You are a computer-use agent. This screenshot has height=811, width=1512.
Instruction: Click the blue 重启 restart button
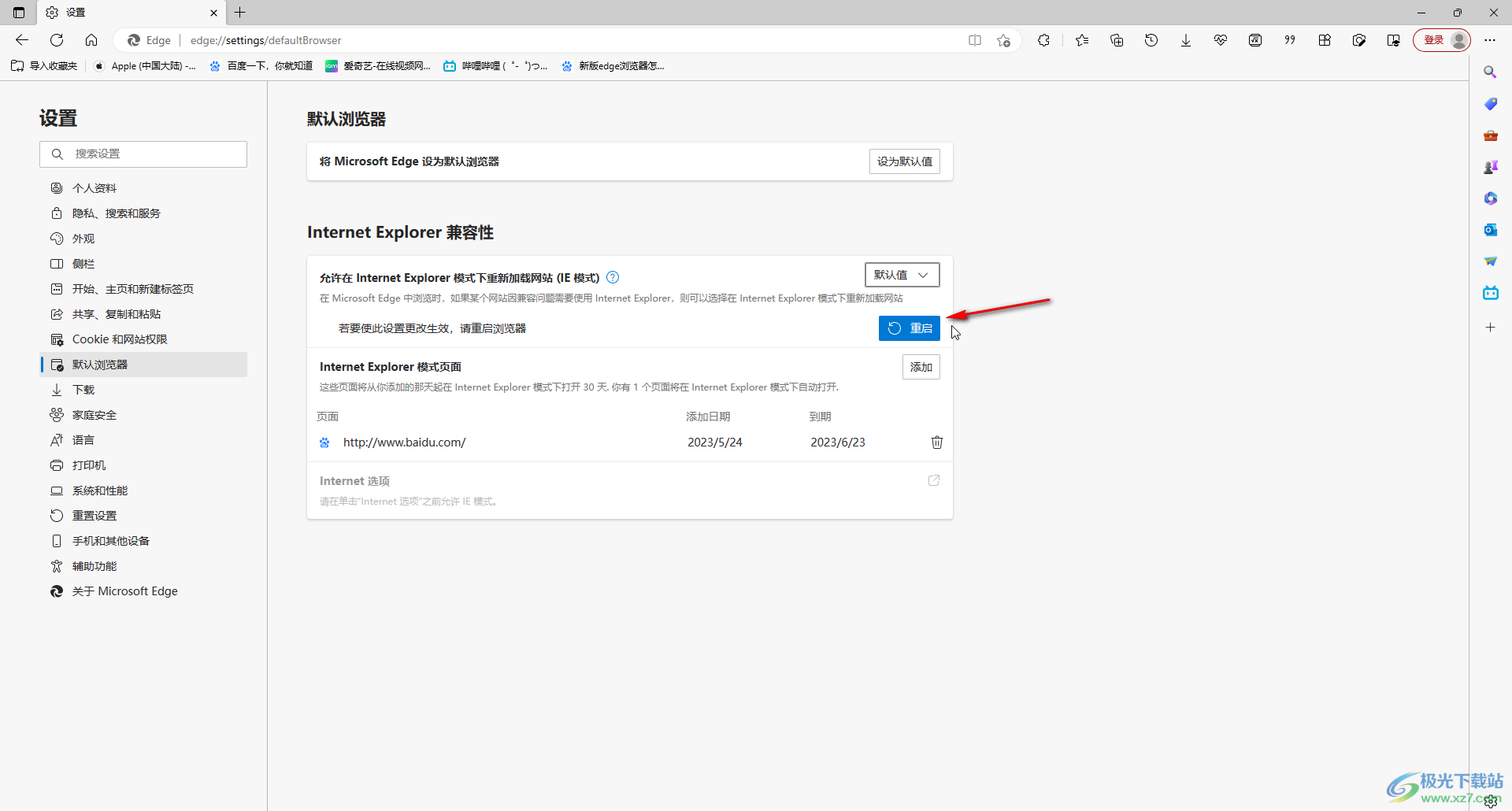tap(910, 328)
